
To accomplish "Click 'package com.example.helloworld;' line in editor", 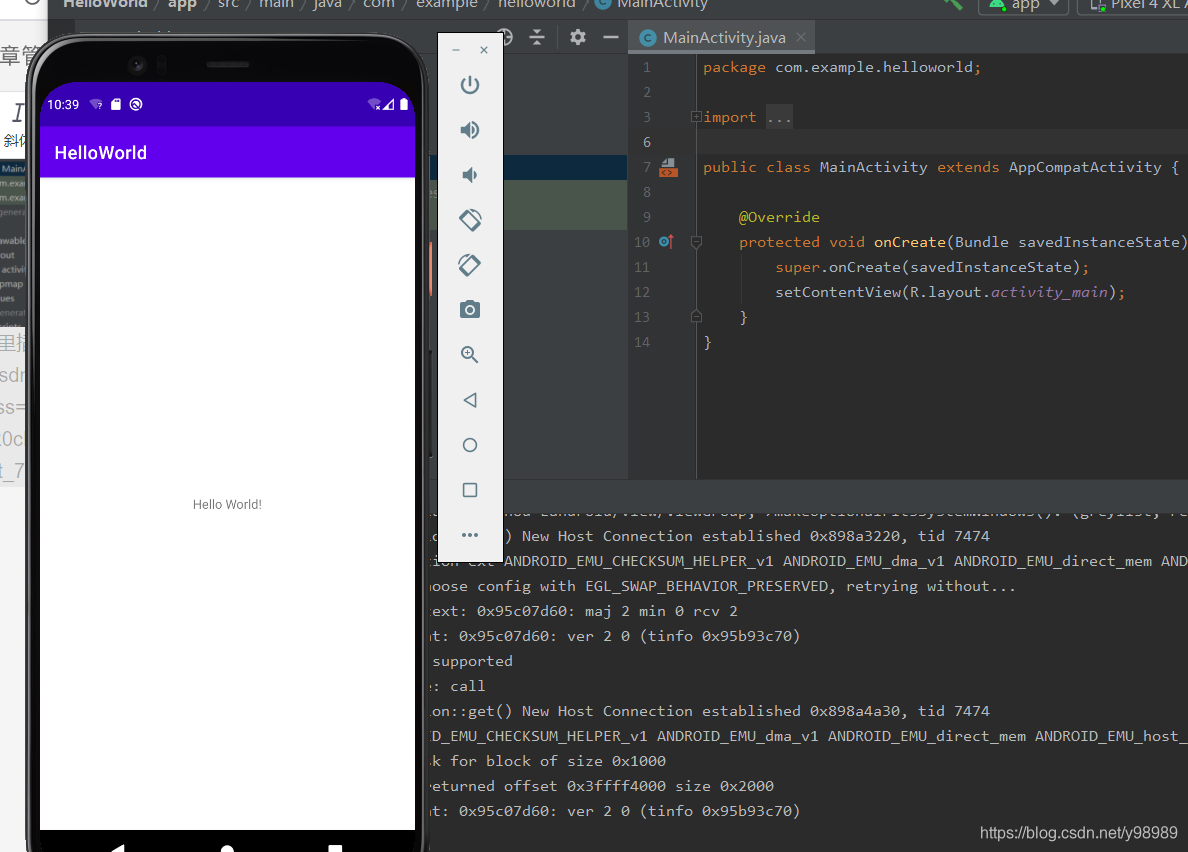I will (842, 67).
